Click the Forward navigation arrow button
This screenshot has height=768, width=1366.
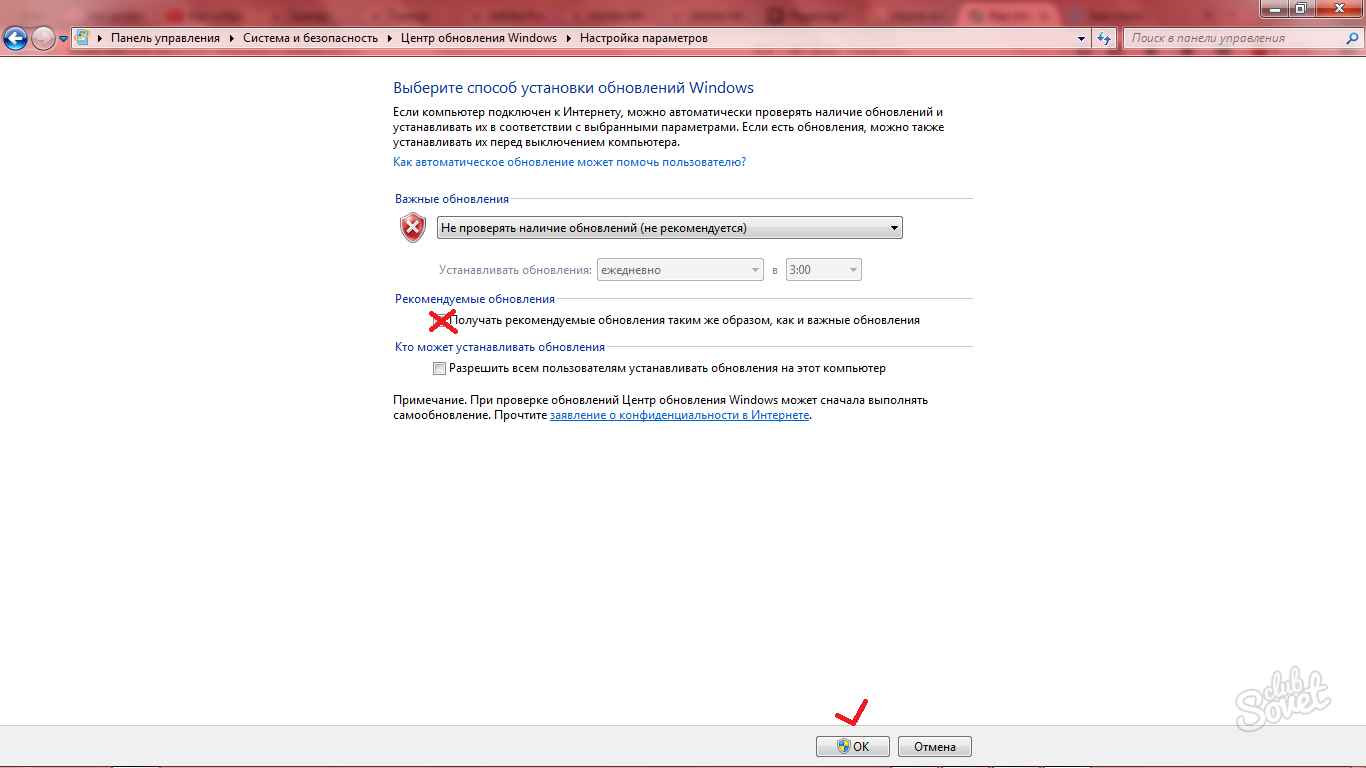43,39
